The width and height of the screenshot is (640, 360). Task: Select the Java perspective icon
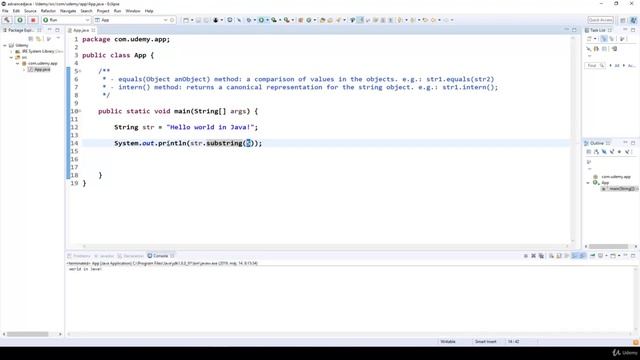tap(633, 20)
